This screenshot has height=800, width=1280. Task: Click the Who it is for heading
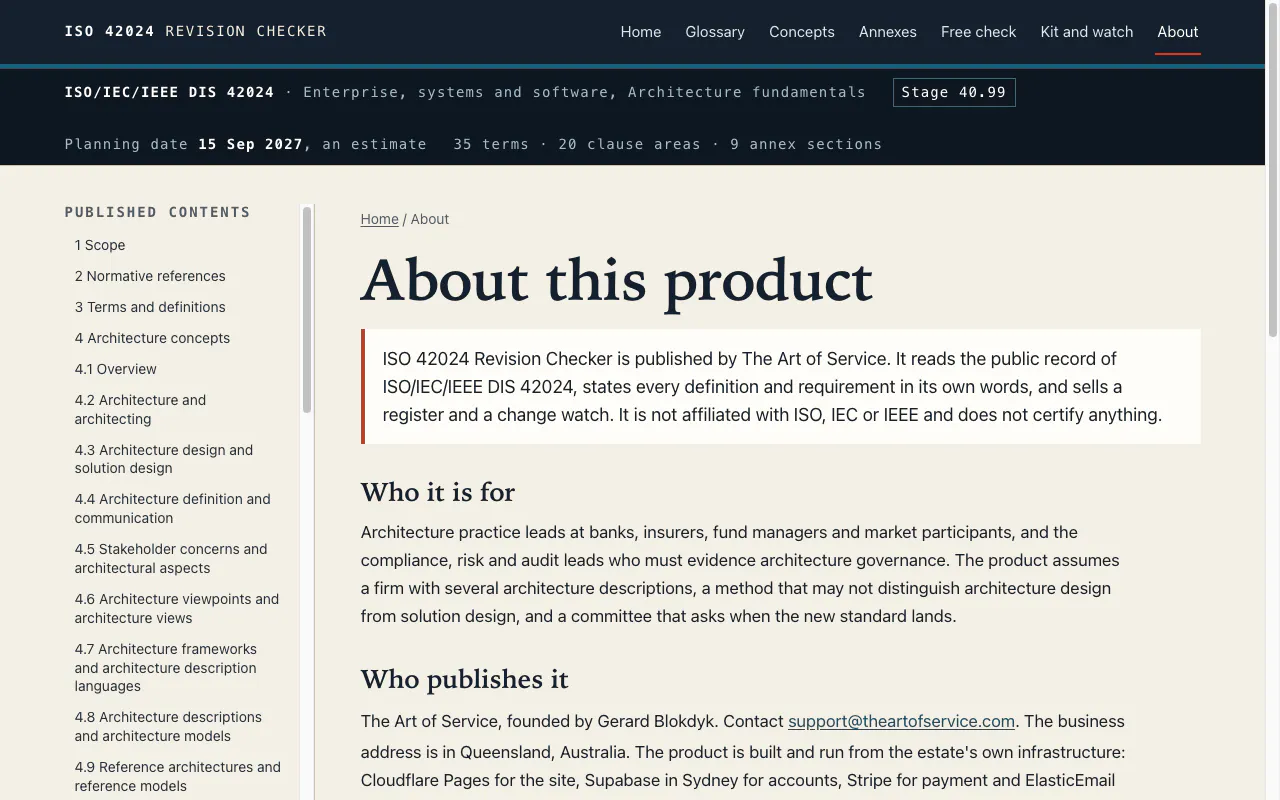(438, 492)
